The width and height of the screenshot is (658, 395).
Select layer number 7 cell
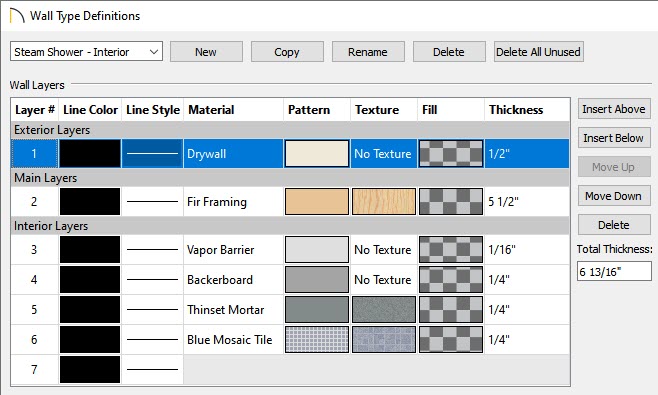pyautogui.click(x=34, y=369)
